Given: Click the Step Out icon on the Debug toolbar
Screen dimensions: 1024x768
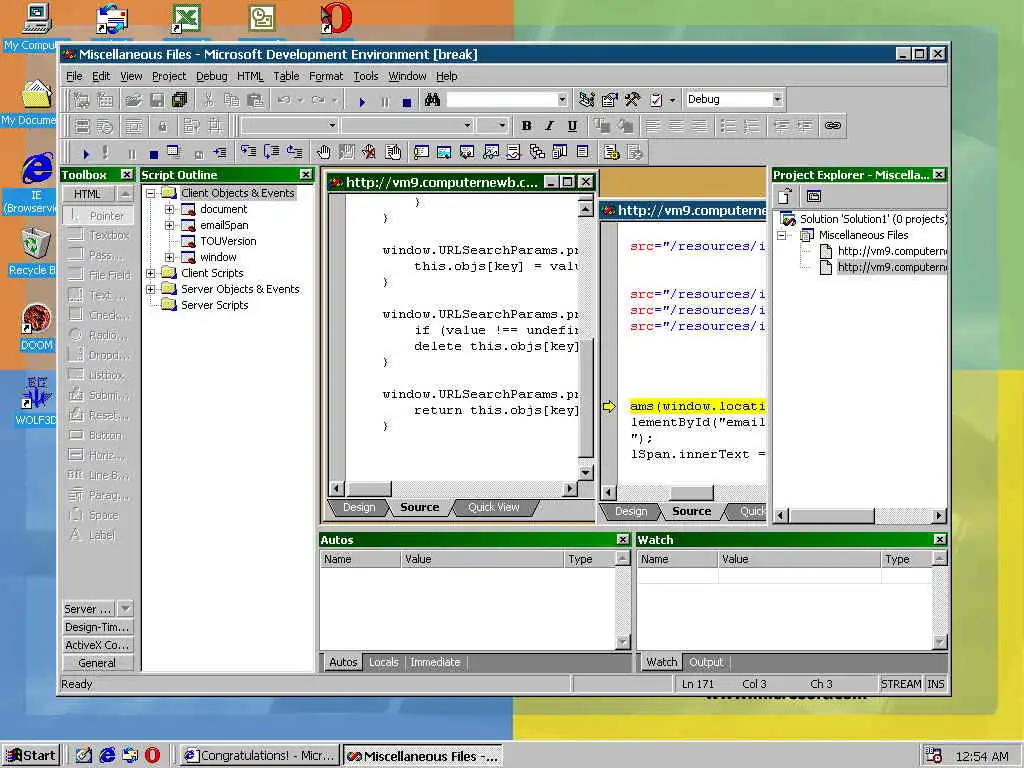Looking at the screenshot, I should (x=295, y=152).
